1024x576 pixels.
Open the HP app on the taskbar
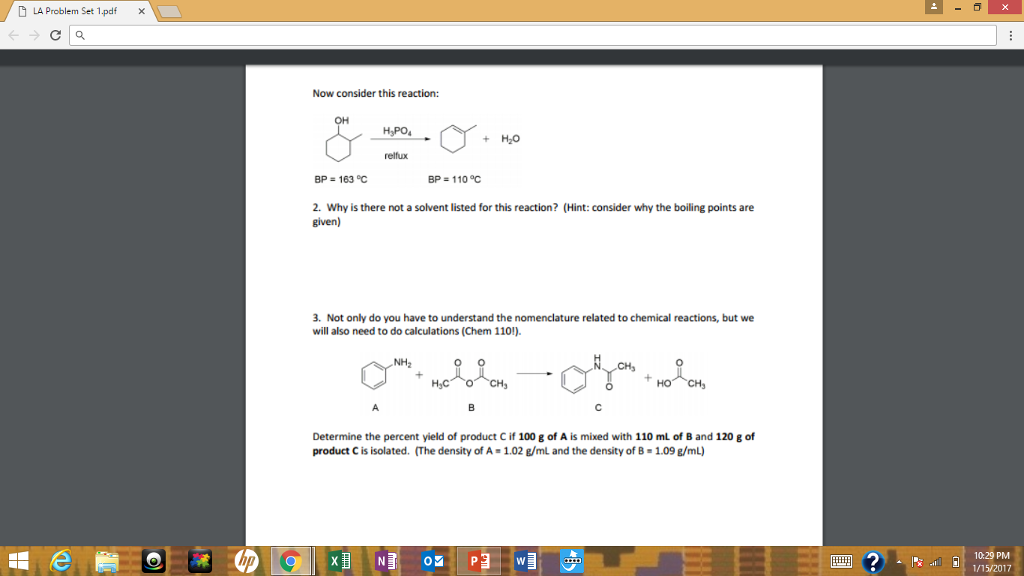pos(246,561)
